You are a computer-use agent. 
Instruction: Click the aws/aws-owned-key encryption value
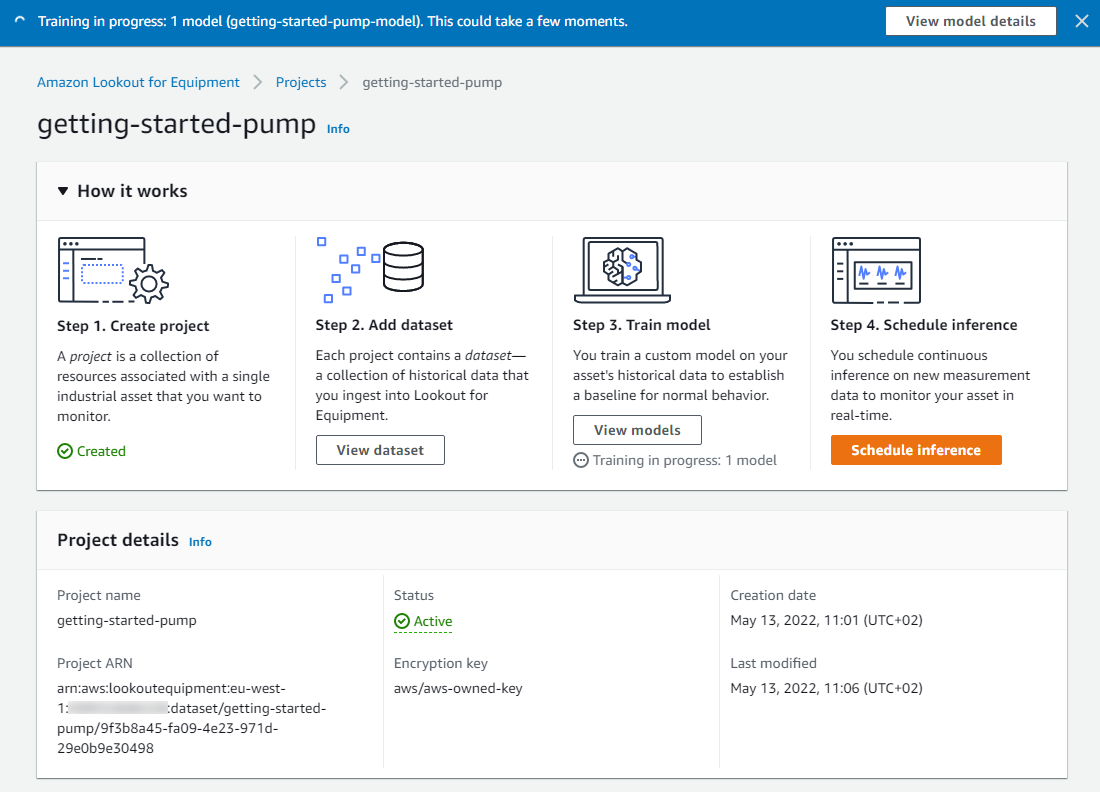pyautogui.click(x=458, y=688)
